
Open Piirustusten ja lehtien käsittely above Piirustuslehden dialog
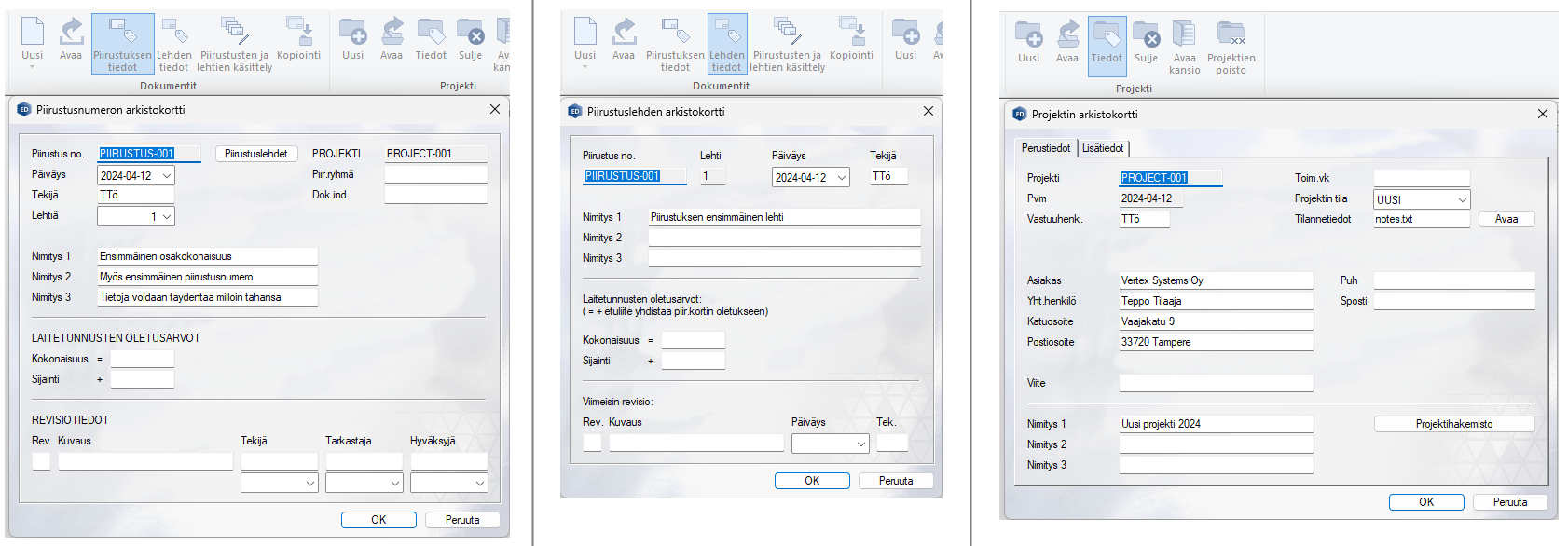(787, 44)
